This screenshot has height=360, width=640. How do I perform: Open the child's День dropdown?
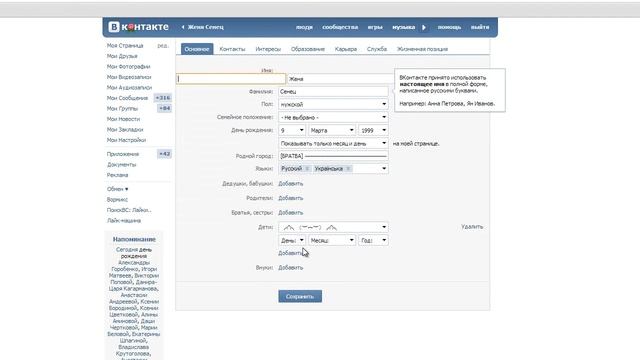pyautogui.click(x=292, y=240)
